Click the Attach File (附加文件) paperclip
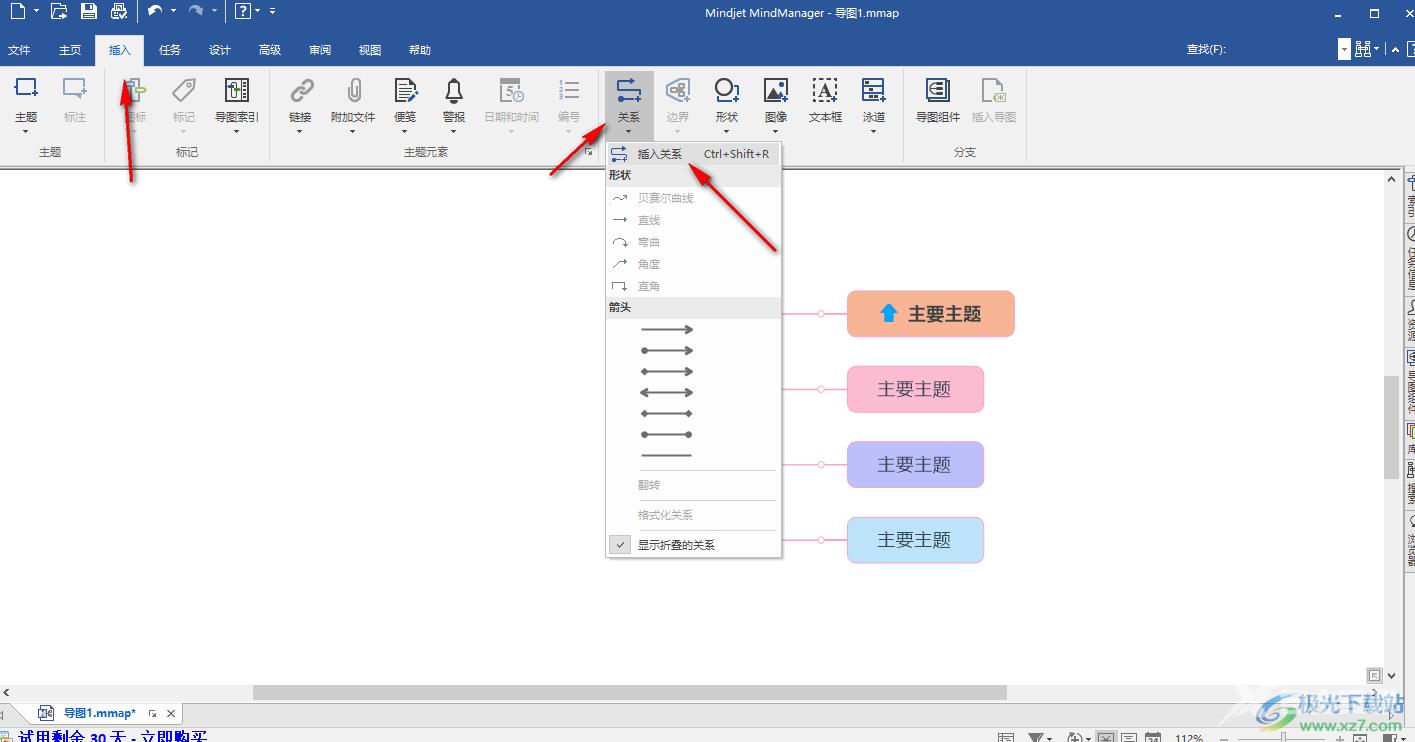Viewport: 1415px width, 742px height. click(353, 91)
